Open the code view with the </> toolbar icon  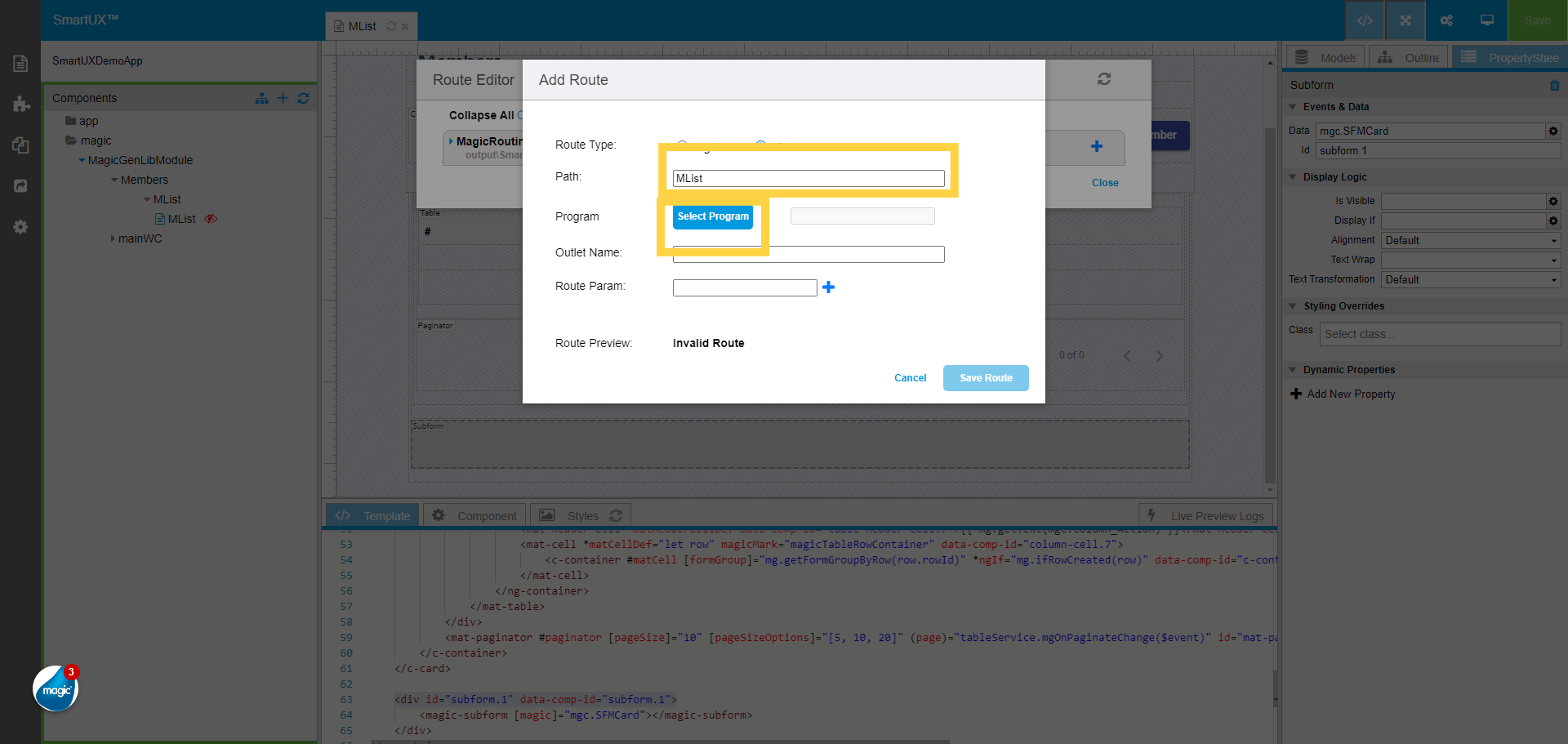(1365, 20)
